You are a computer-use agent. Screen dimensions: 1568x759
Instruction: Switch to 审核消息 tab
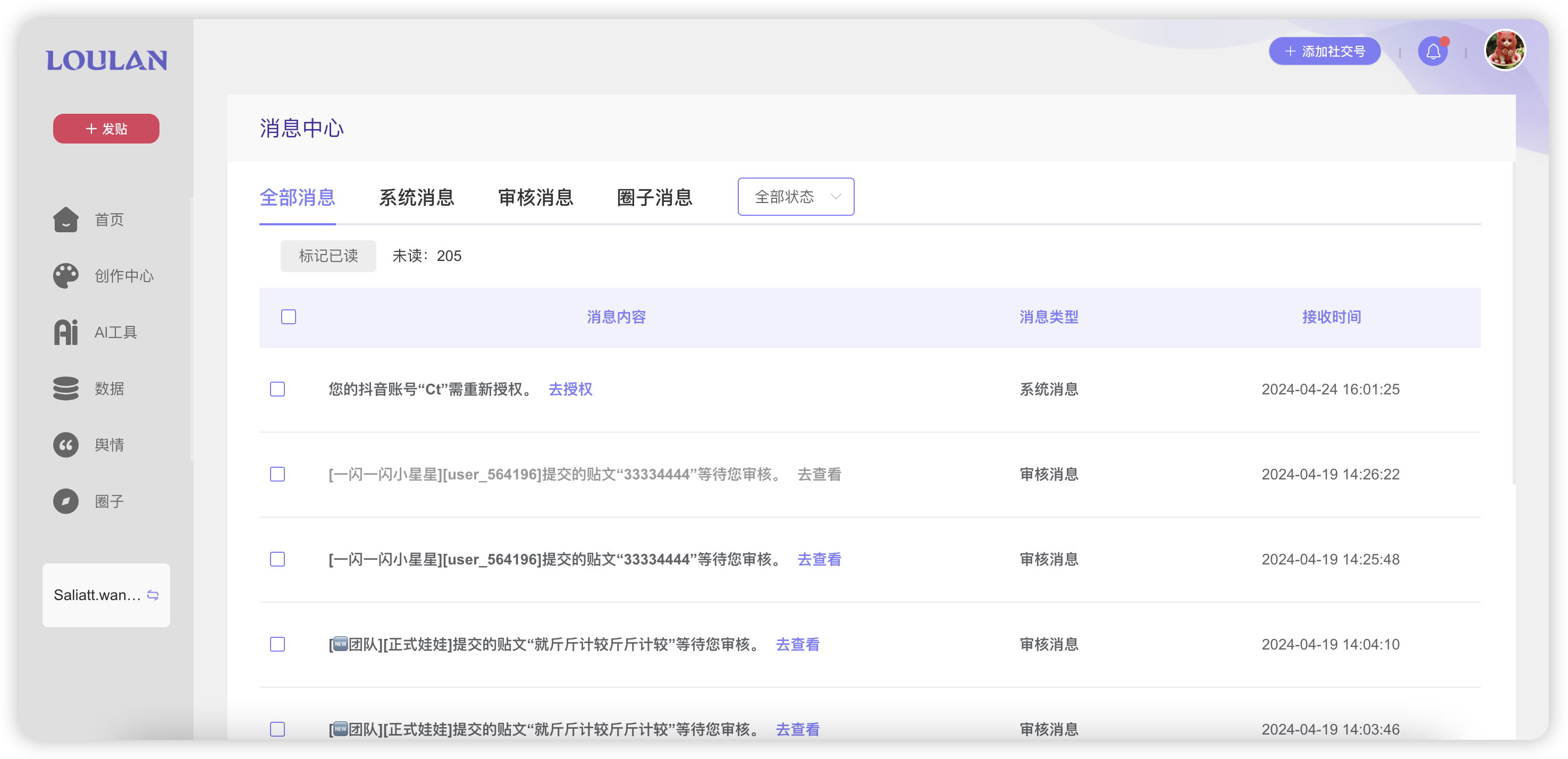click(x=536, y=197)
